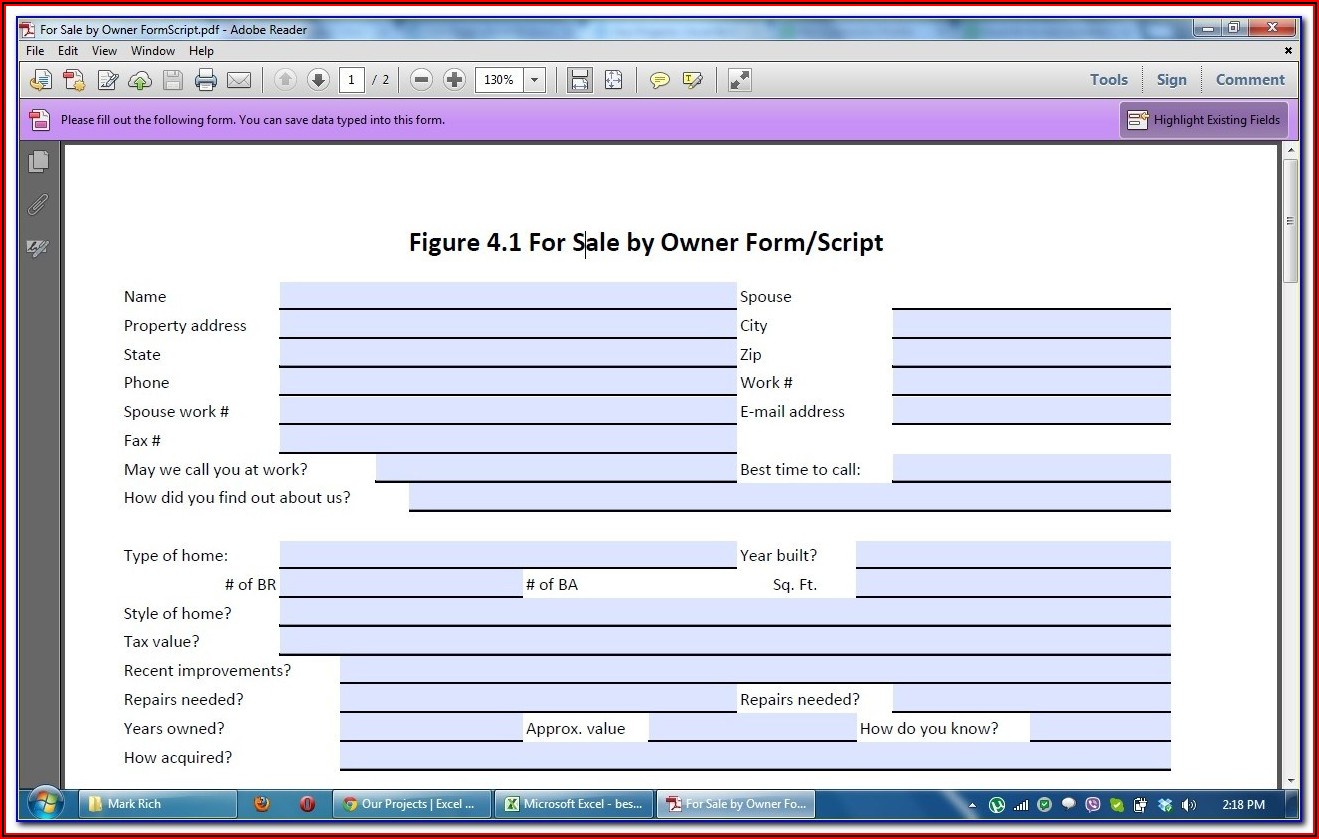Image resolution: width=1319 pixels, height=839 pixels.
Task: Click the Name input field
Action: click(507, 296)
